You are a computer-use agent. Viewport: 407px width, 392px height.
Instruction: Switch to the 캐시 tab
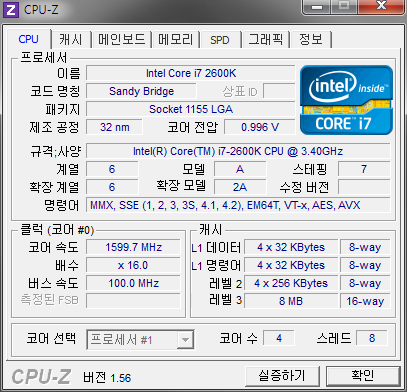click(x=70, y=40)
